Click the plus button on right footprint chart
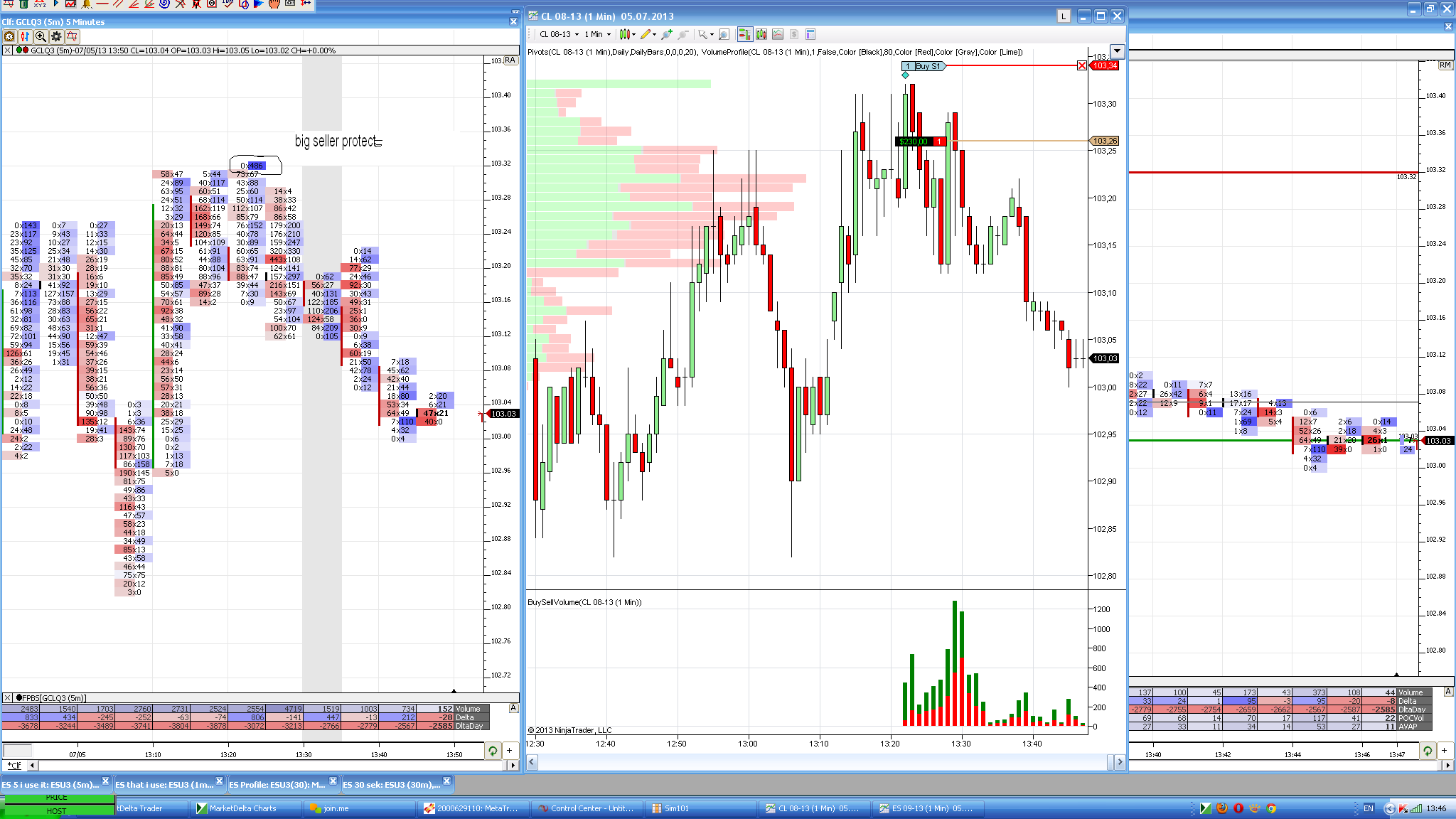 click(1445, 751)
